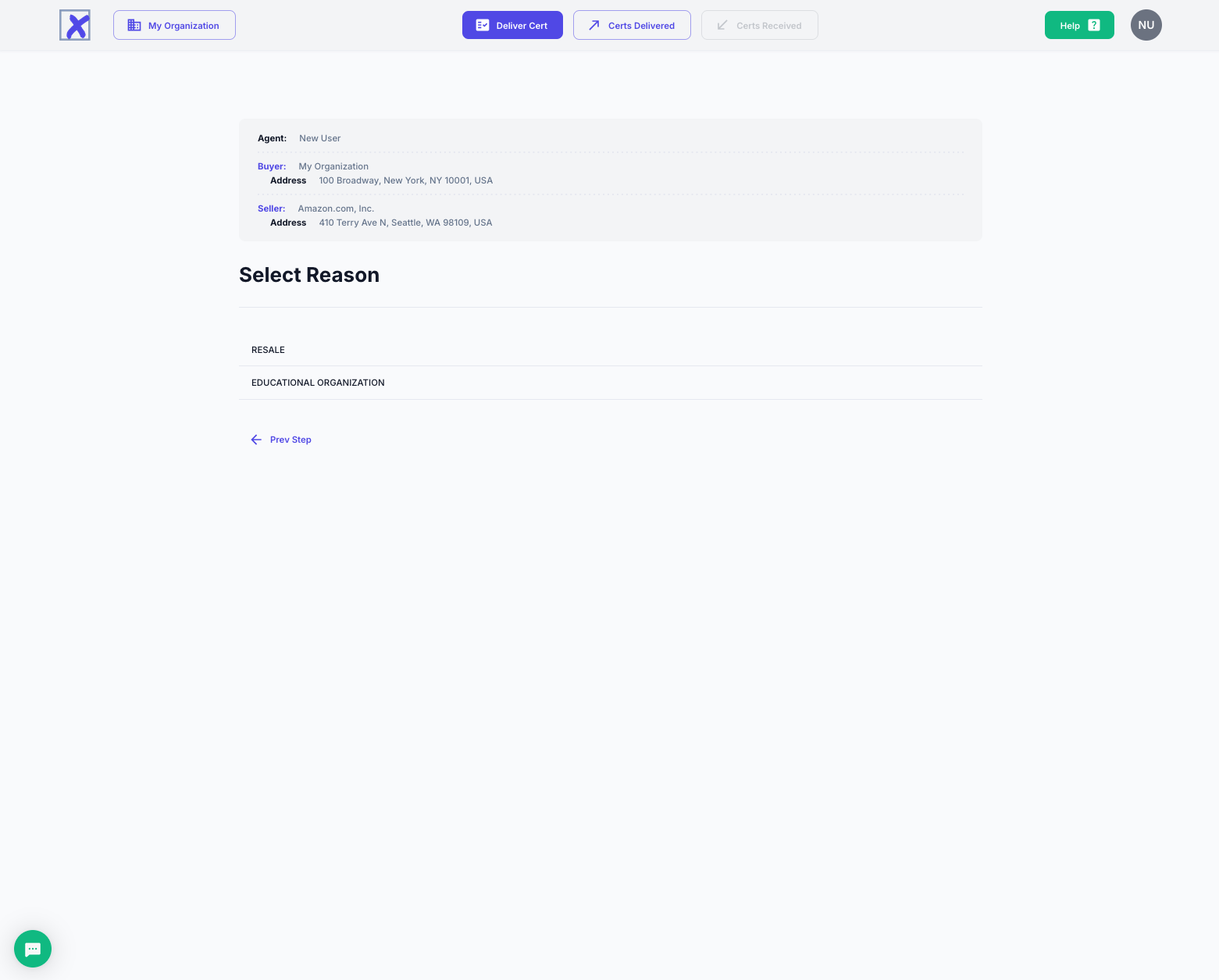
Task: Open My Organization page label
Action: pos(184,26)
